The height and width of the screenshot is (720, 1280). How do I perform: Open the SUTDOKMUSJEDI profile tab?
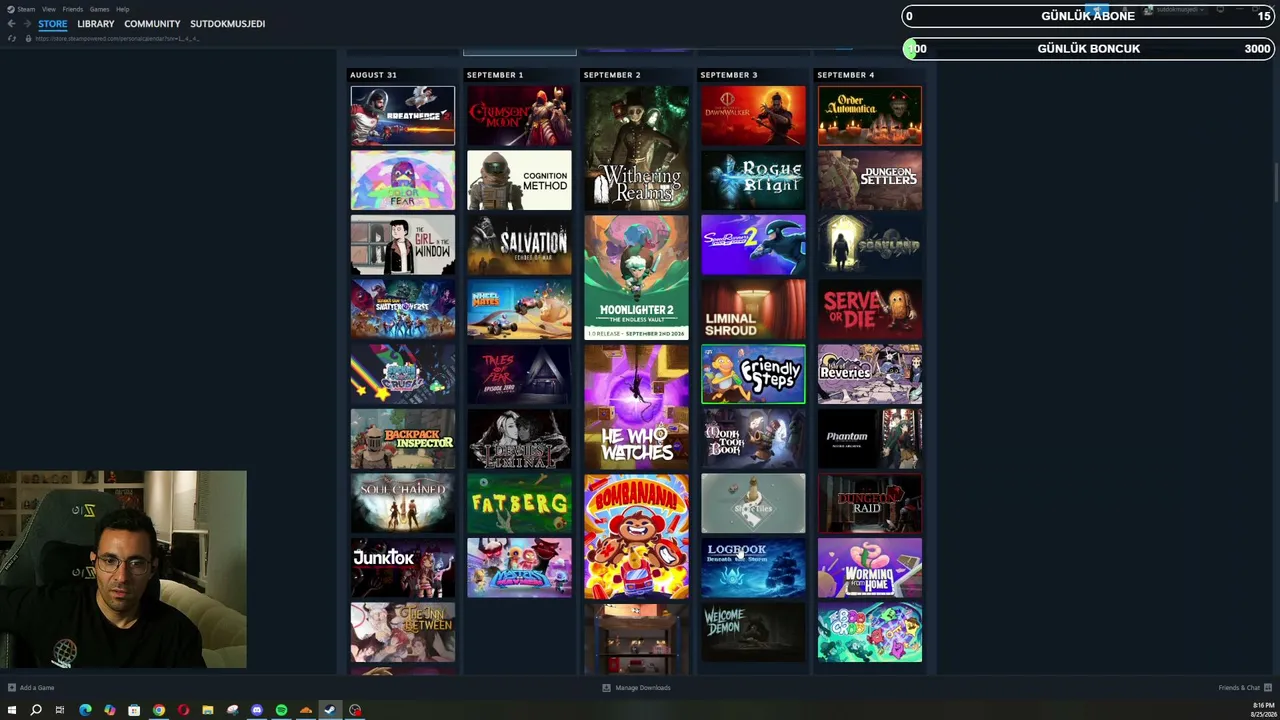coord(228,24)
